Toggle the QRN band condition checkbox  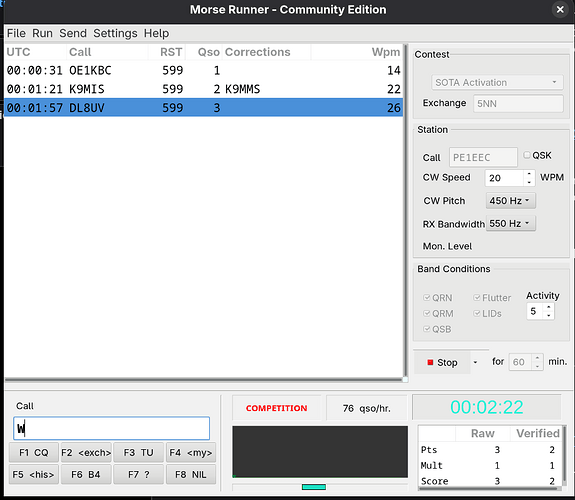426,298
